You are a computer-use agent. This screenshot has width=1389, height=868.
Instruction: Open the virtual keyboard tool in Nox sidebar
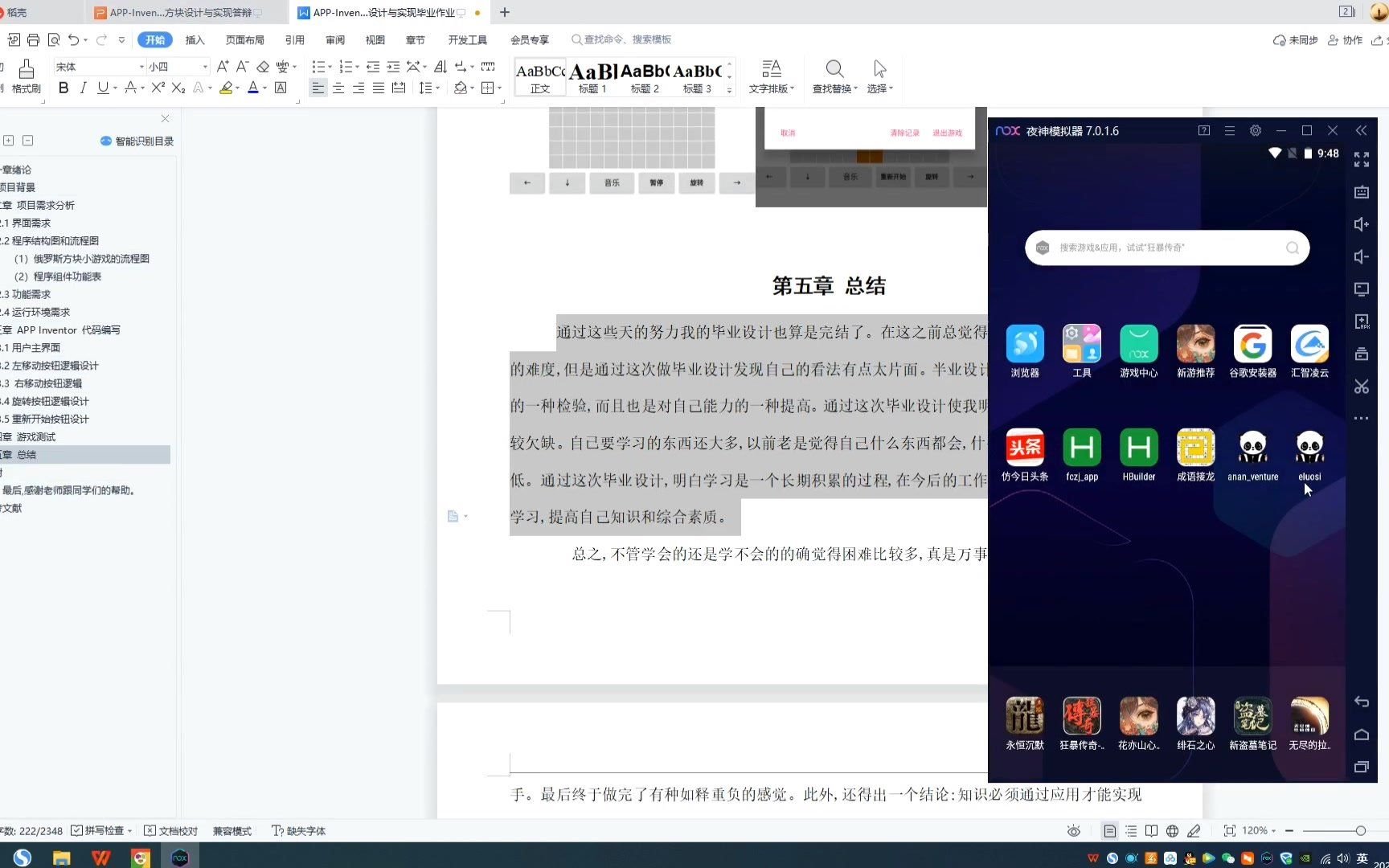point(1362,192)
